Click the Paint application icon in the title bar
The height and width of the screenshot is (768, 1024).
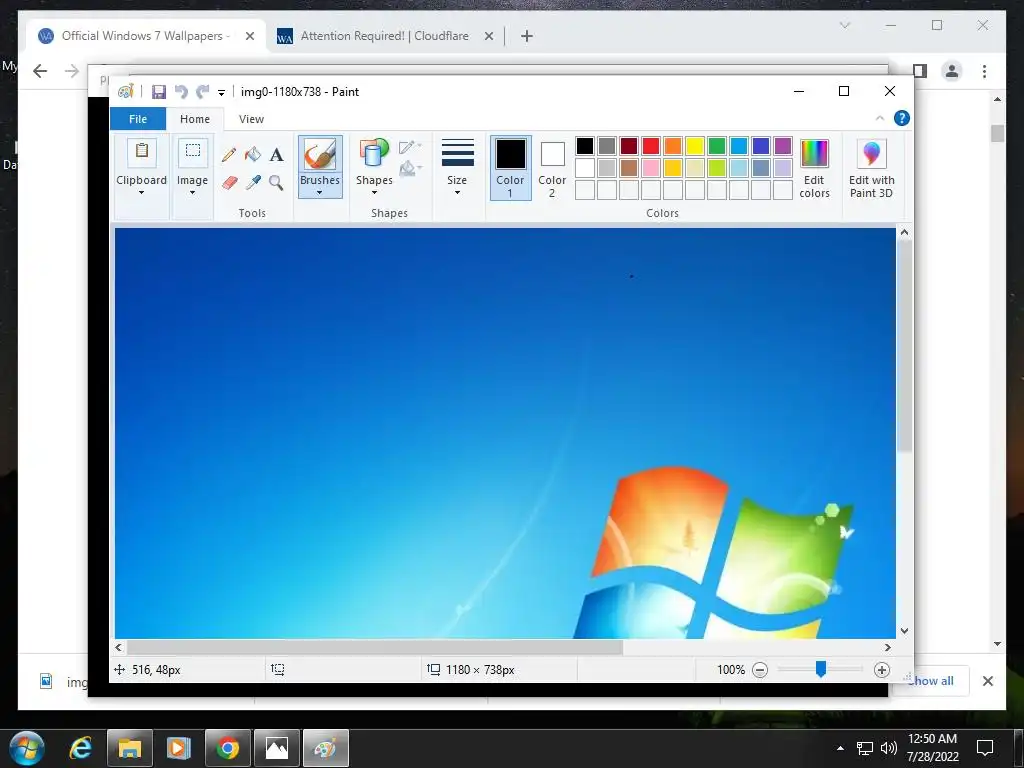pyautogui.click(x=125, y=92)
